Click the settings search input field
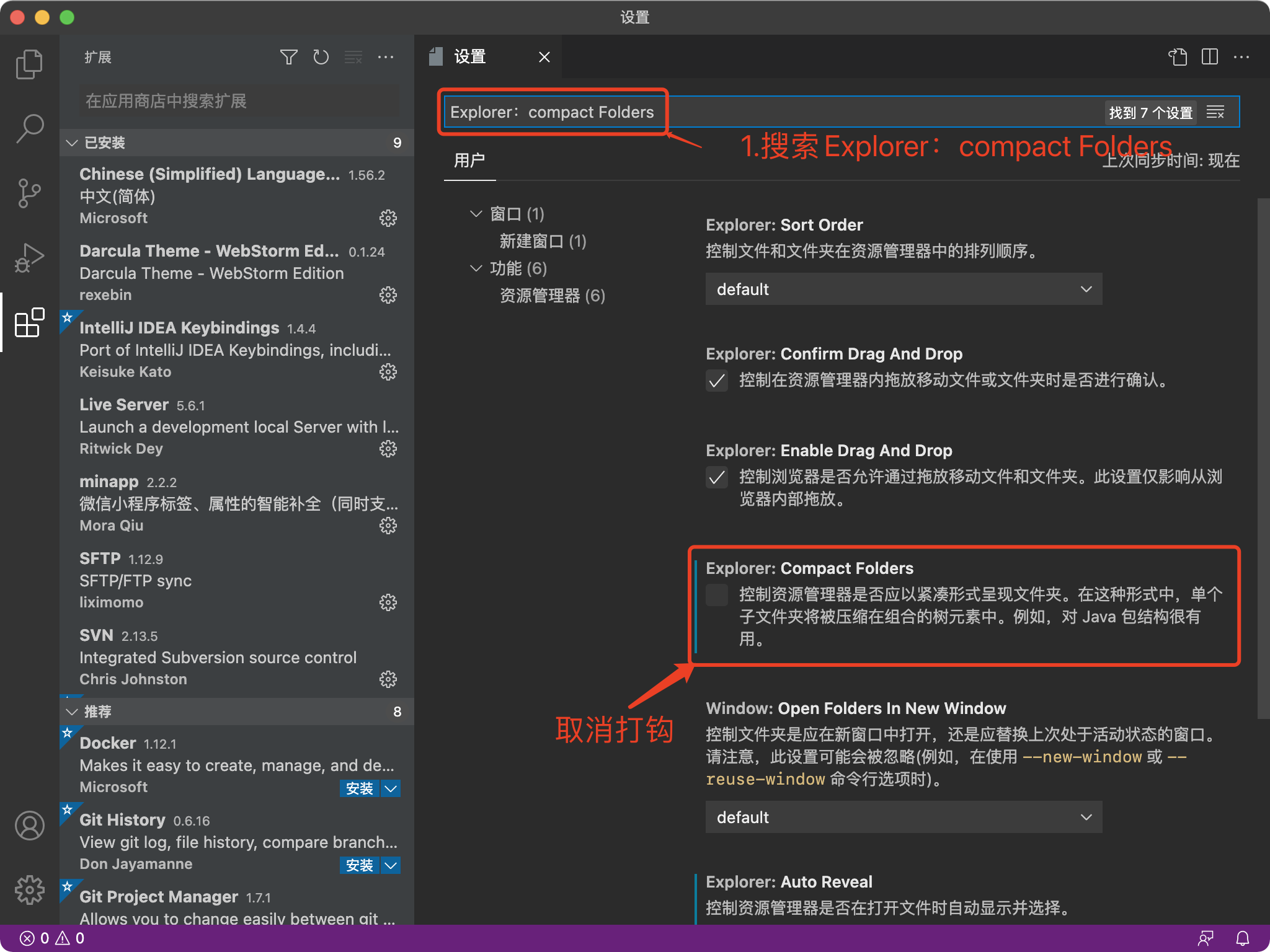 pyautogui.click(x=682, y=112)
